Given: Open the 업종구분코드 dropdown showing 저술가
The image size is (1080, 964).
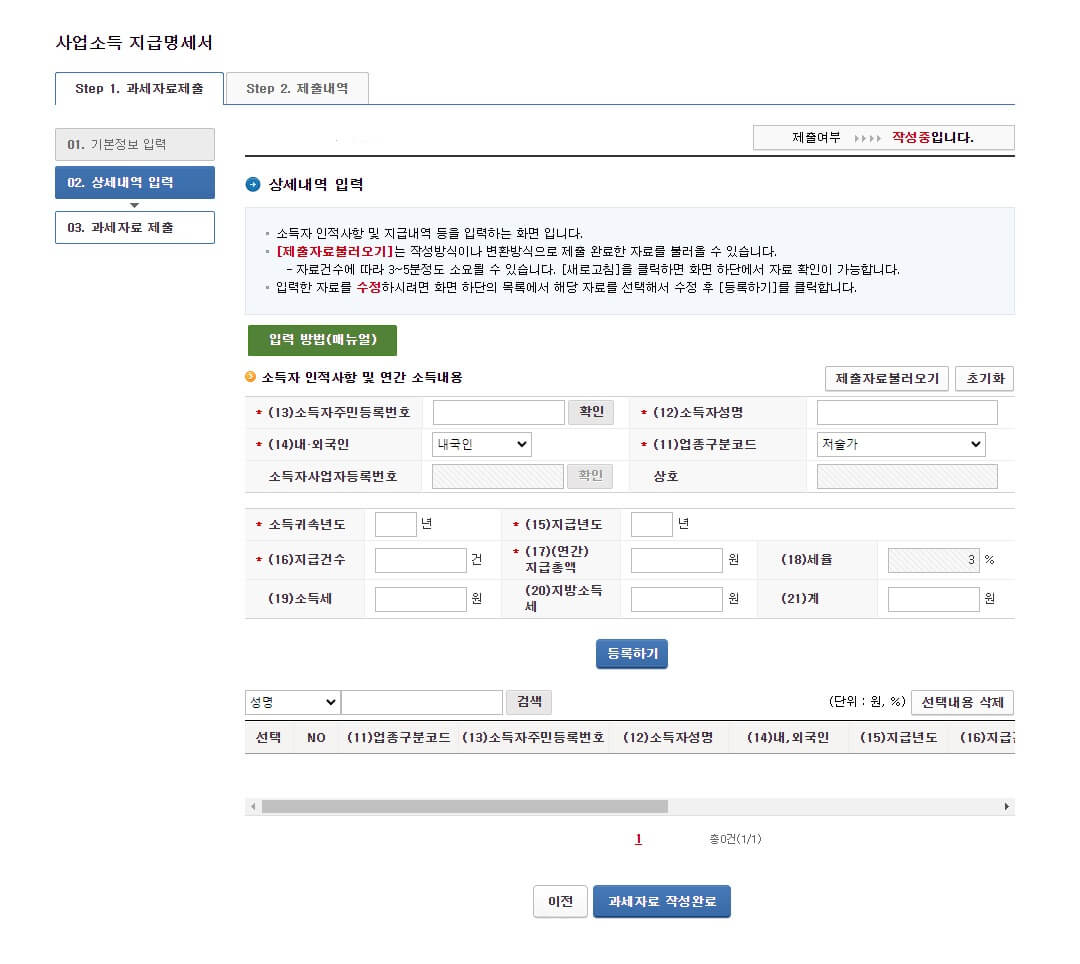Looking at the screenshot, I should click(x=899, y=444).
